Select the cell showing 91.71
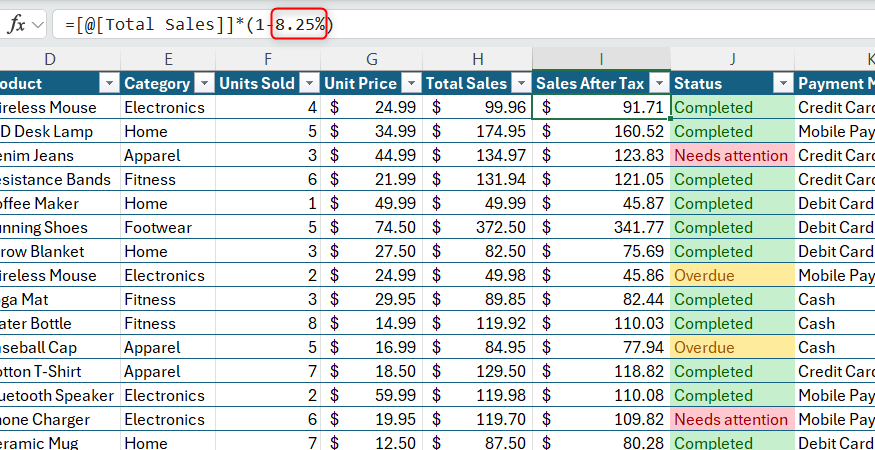The image size is (875, 450). pos(601,107)
